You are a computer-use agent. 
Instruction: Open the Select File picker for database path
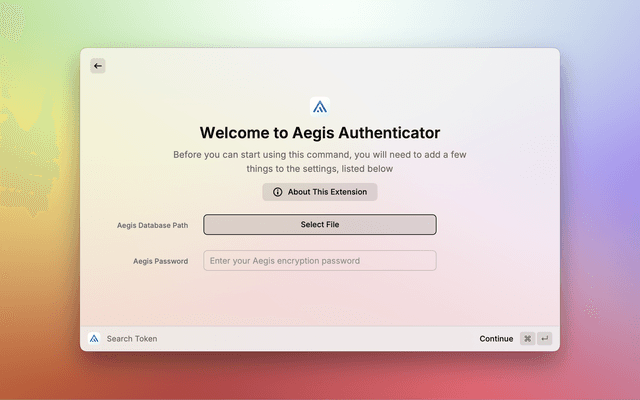point(320,225)
